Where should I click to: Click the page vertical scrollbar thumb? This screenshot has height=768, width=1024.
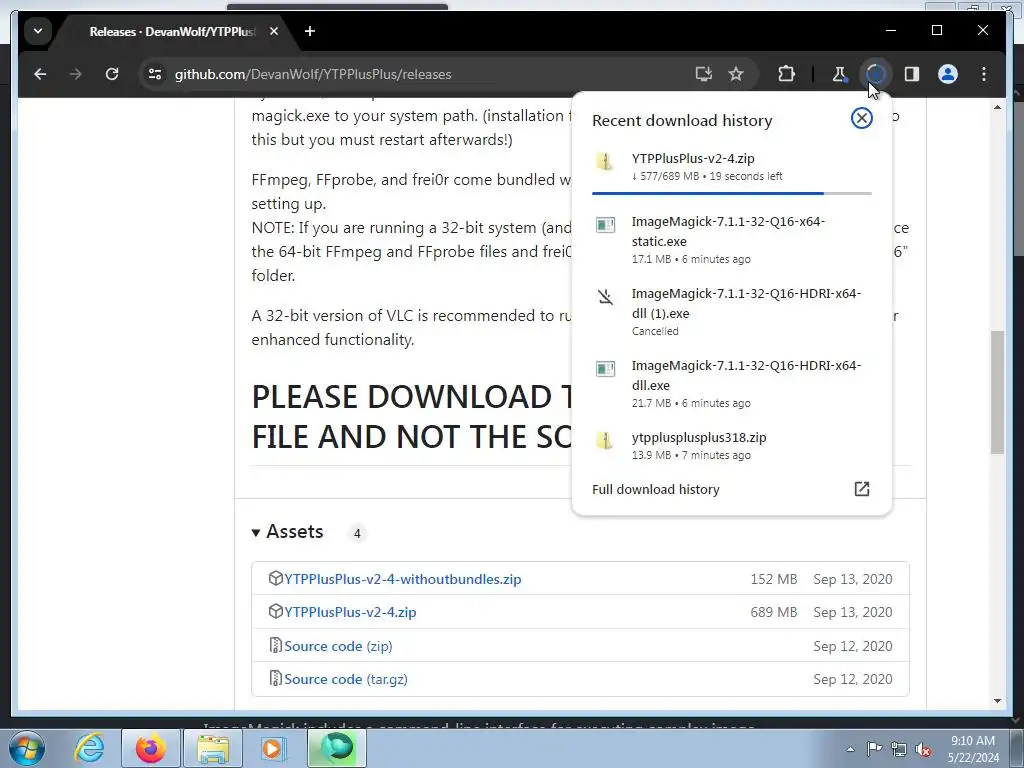click(997, 392)
